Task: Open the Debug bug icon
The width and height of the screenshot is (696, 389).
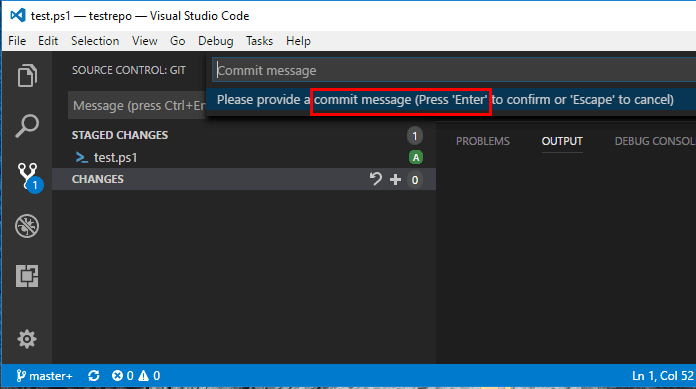Action: point(27,226)
